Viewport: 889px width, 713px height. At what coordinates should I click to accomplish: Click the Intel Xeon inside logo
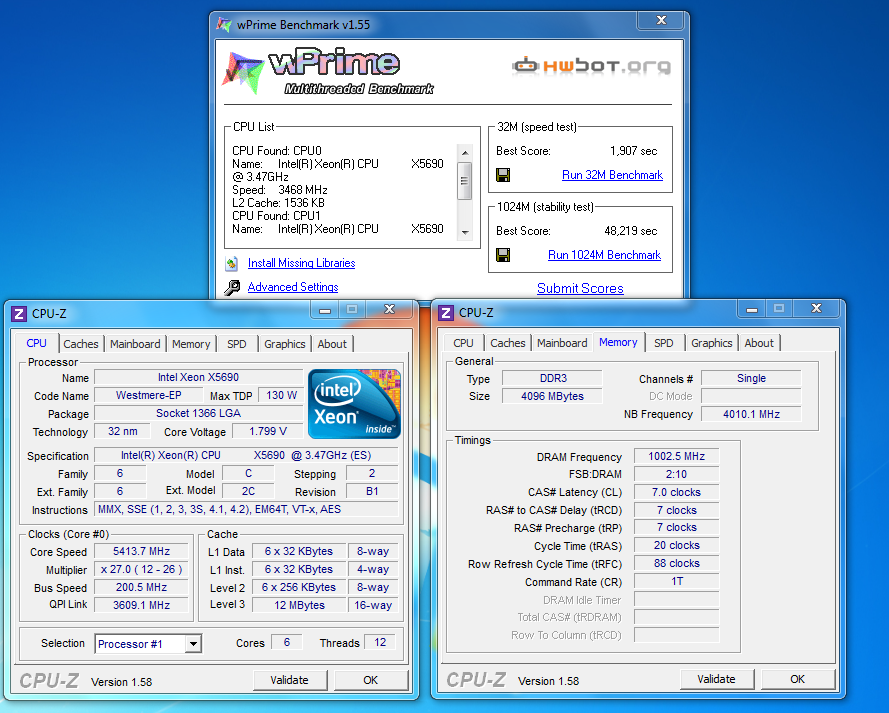click(x=354, y=404)
